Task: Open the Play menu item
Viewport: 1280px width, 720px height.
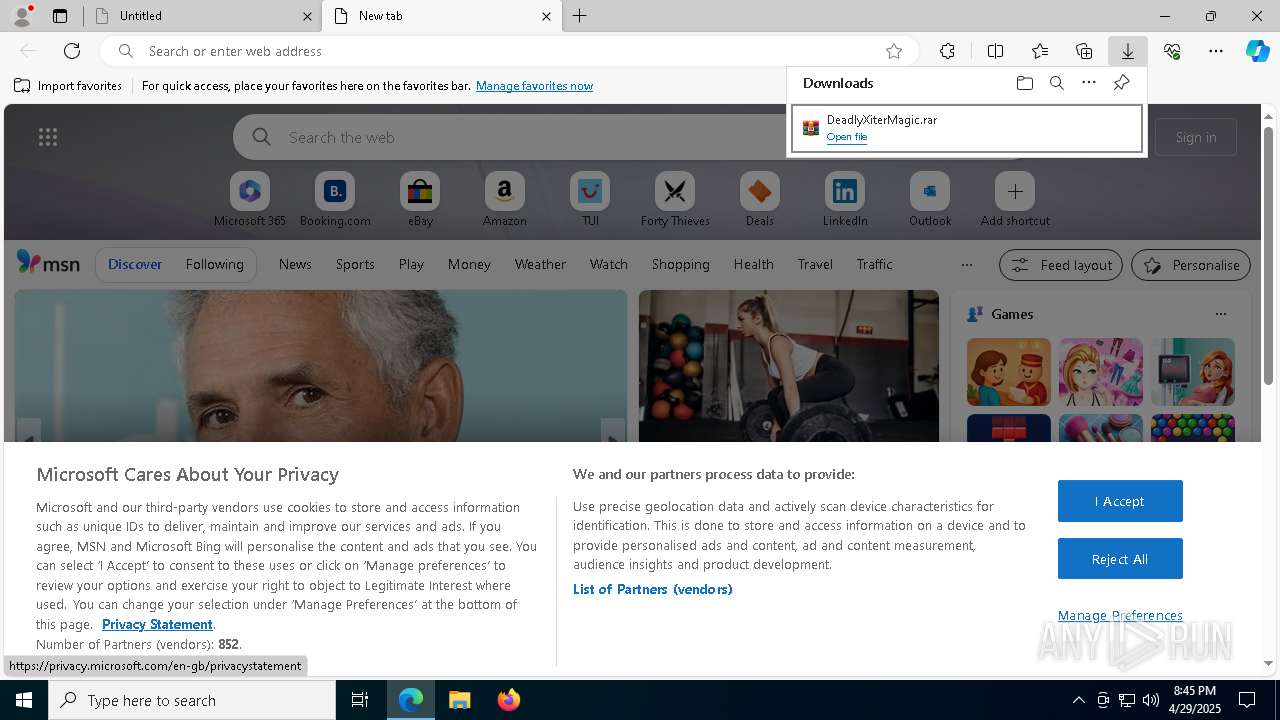Action: point(411,264)
